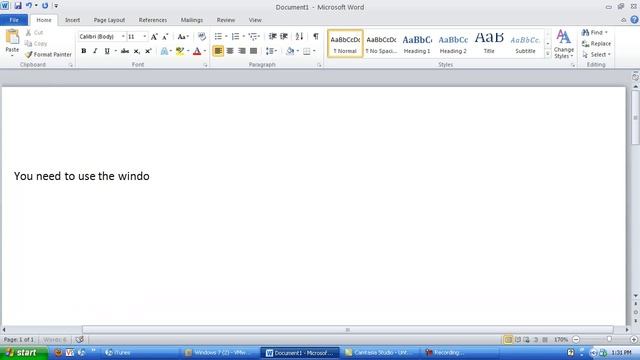Apply subscript formatting
Image resolution: width=640 pixels, height=360 pixels.
(137, 51)
